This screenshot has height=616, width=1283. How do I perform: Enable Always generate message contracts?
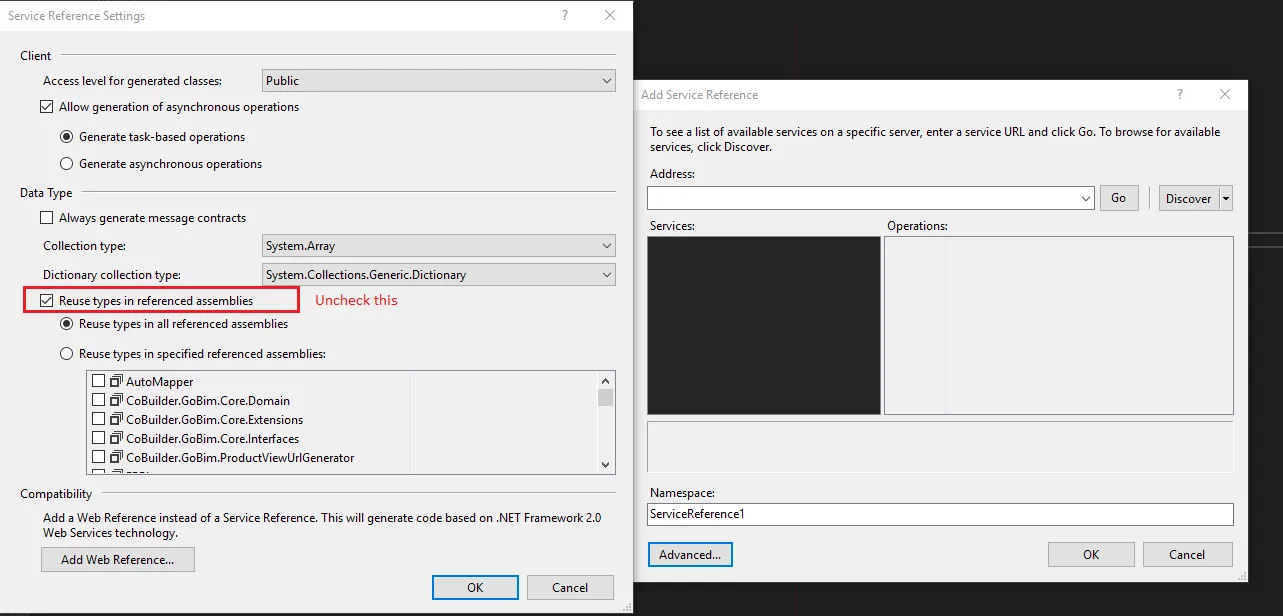point(47,218)
